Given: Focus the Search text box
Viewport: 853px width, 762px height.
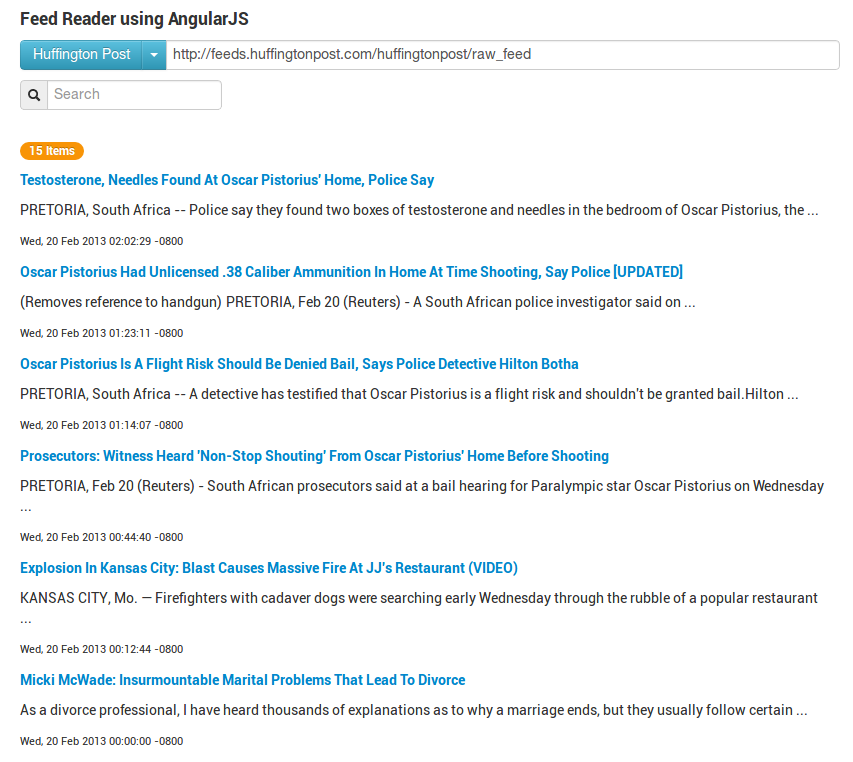Looking at the screenshot, I should point(134,95).
